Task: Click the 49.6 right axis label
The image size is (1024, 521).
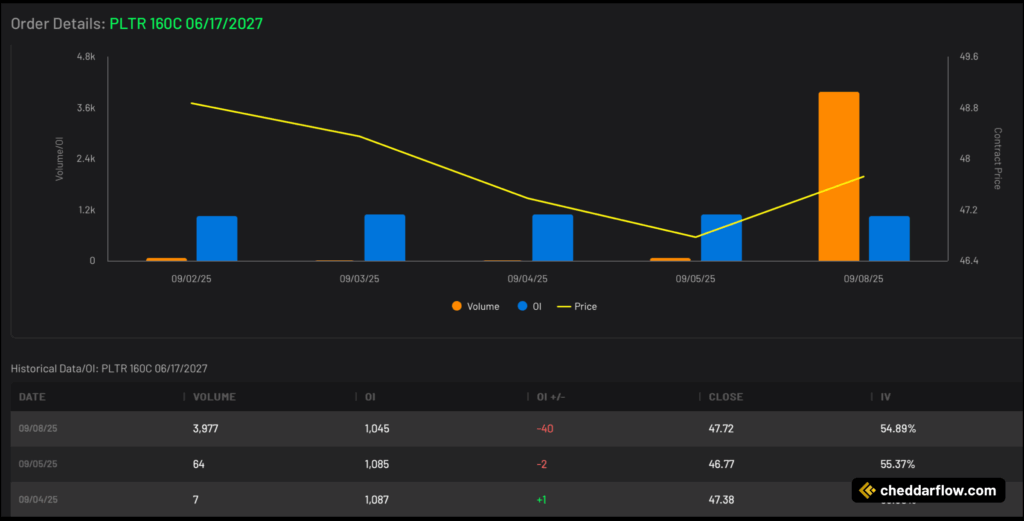Action: pos(968,57)
